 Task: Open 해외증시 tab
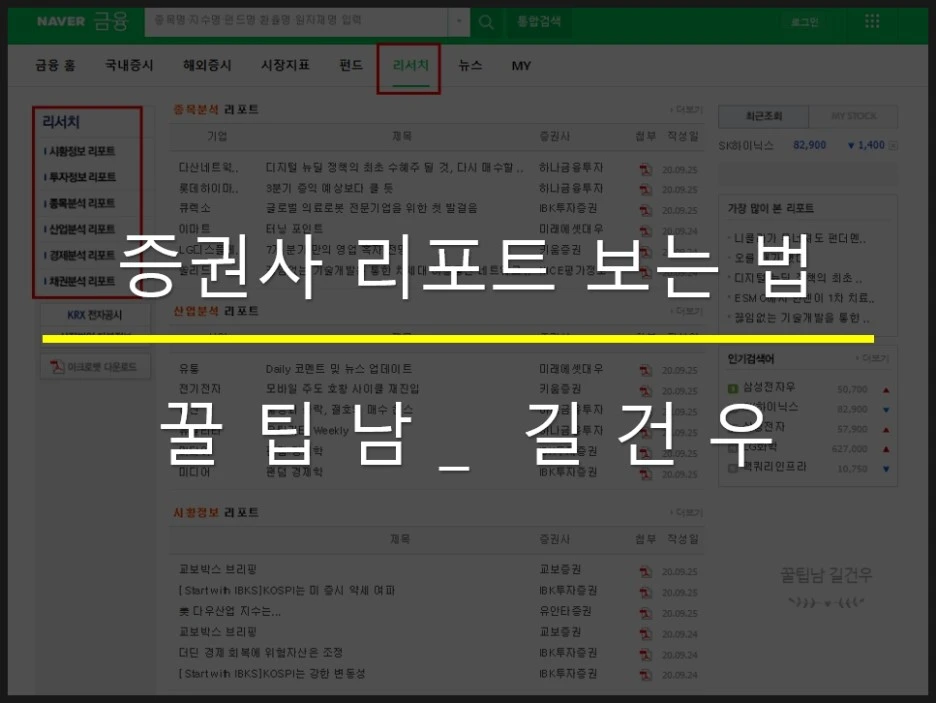[207, 66]
